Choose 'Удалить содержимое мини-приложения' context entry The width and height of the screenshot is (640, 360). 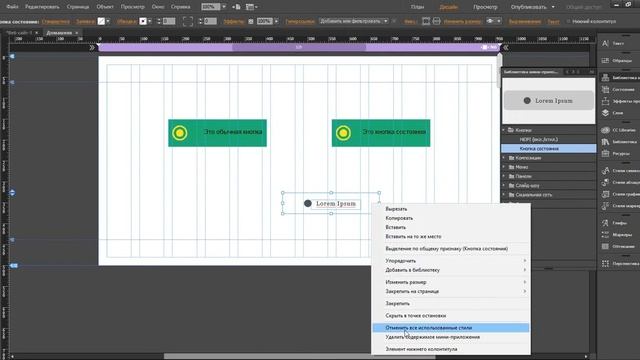pos(451,337)
